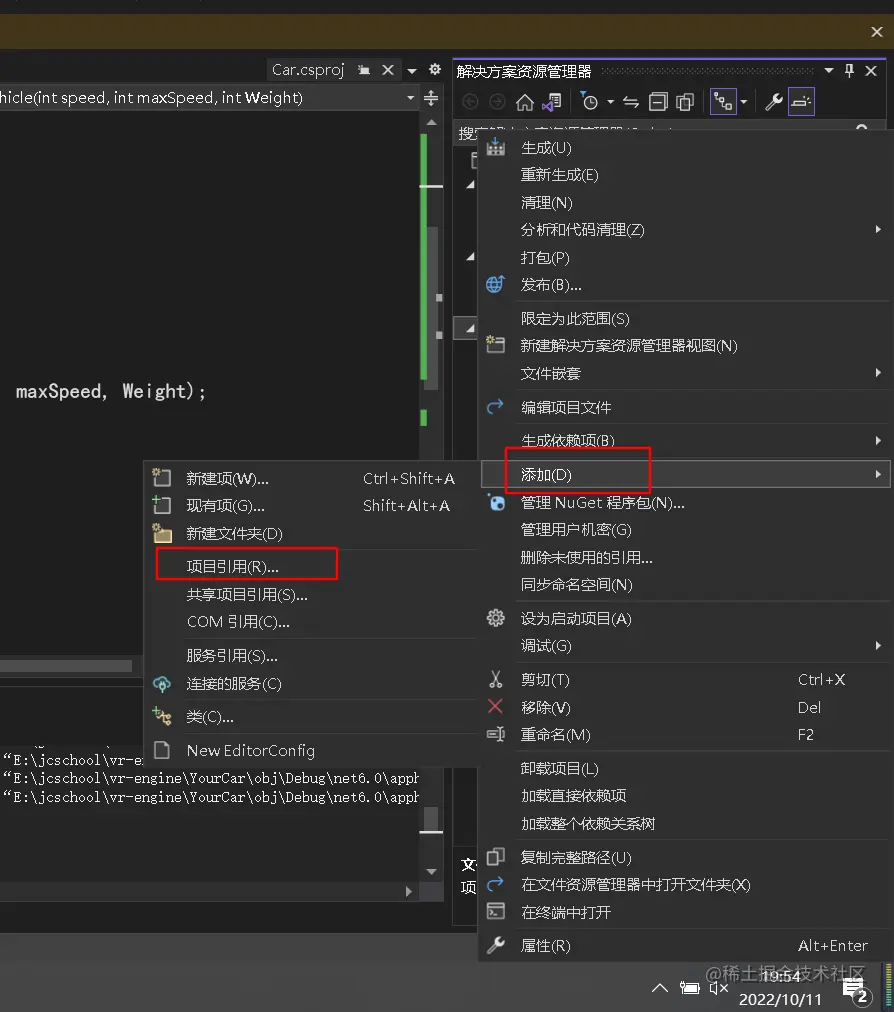Expand 生成依赖项(B) submenu
This screenshot has width=894, height=1012.
coord(686,441)
